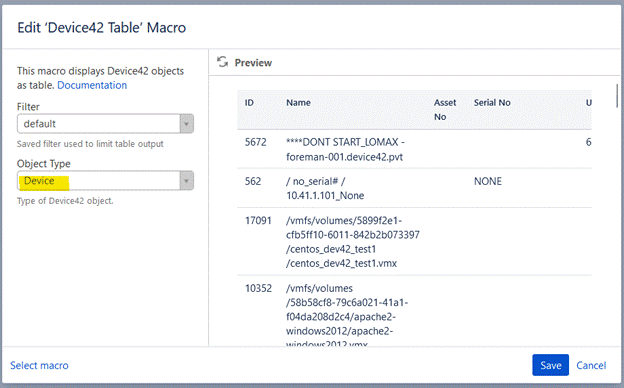Click the Name column header
The height and width of the screenshot is (388, 624).
[298, 103]
